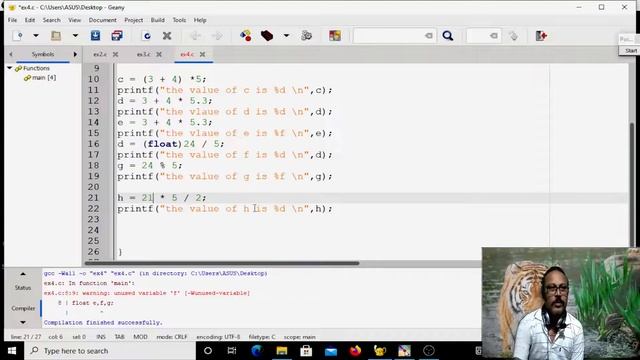Screen dimensions: 640x360
Task: Save the current file with the Save icon
Action: [96, 36]
